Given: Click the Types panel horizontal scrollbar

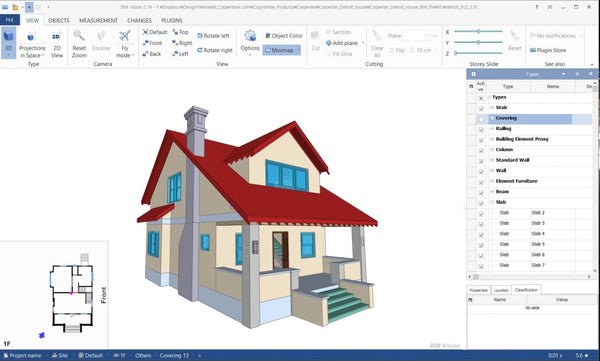Looking at the screenshot, I should click(x=530, y=276).
